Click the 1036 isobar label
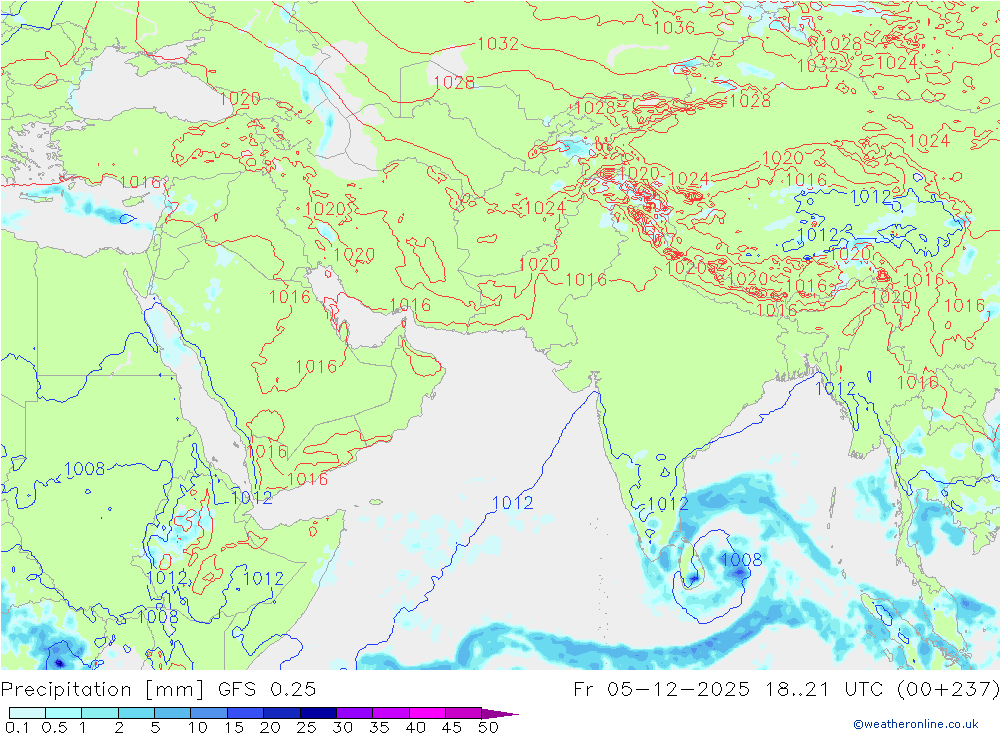Viewport: 1000px width, 733px height. (673, 27)
